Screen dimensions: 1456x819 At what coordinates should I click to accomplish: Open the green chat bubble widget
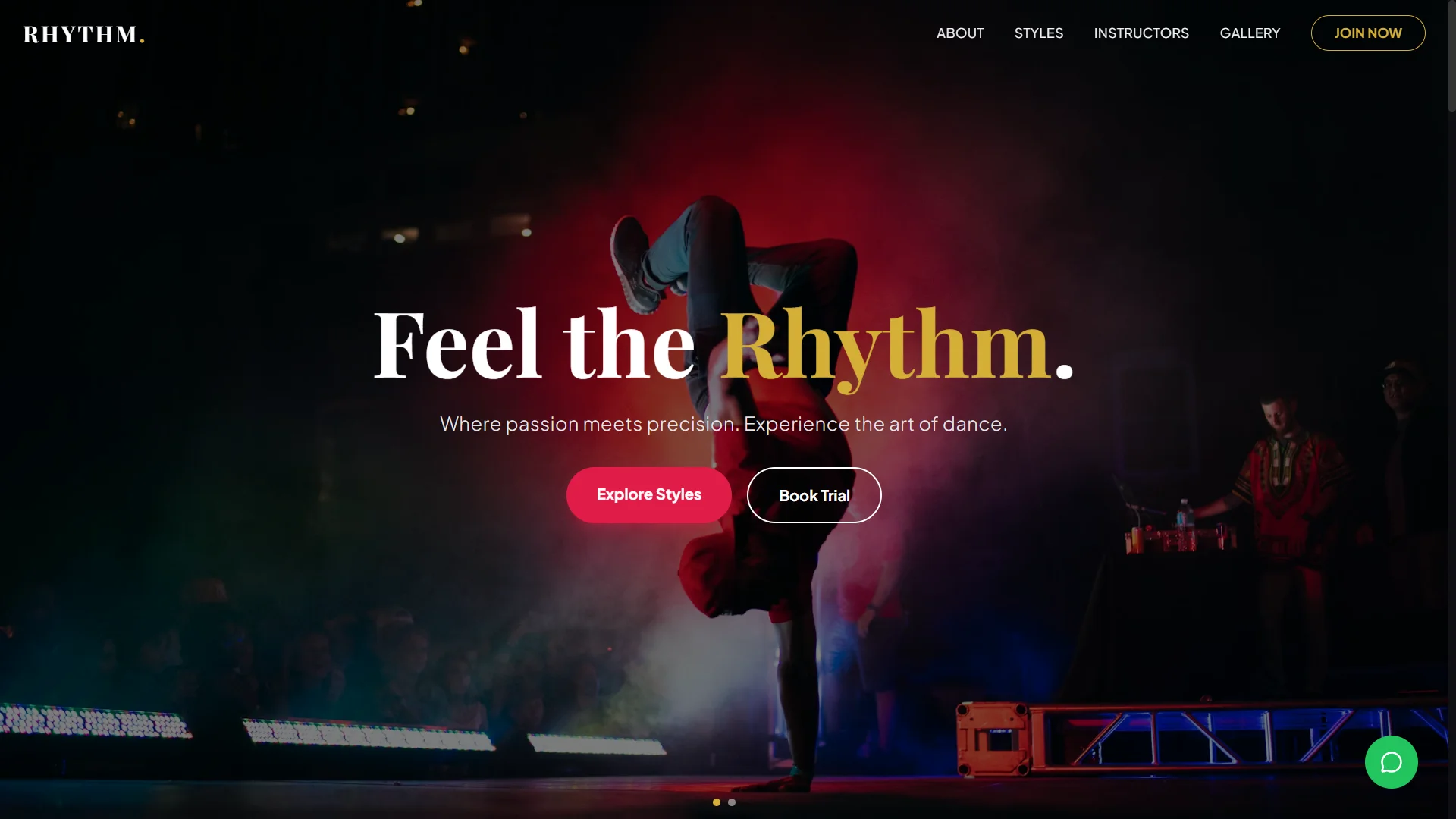(x=1391, y=762)
